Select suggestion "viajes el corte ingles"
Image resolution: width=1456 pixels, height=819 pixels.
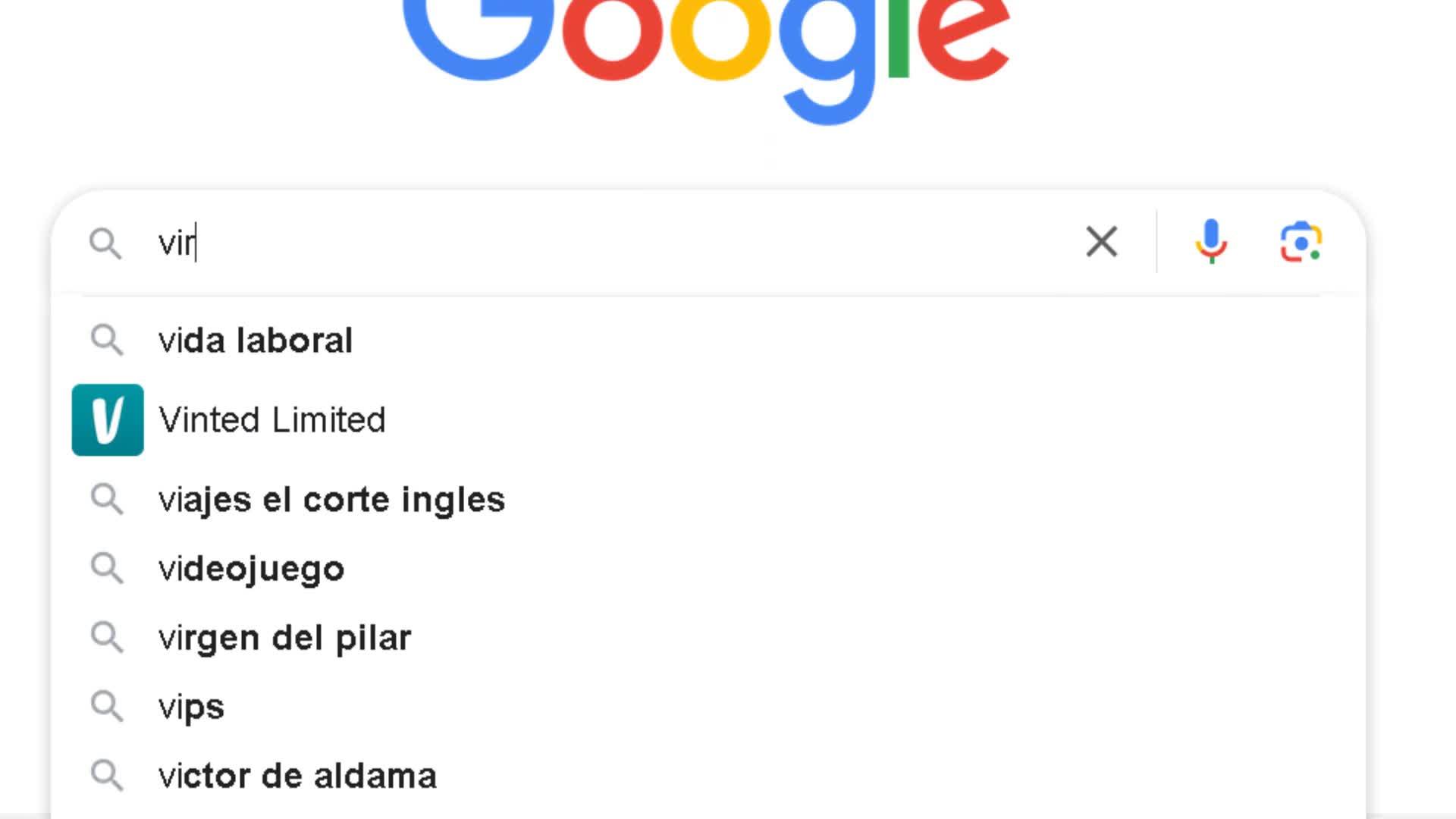pyautogui.click(x=331, y=500)
